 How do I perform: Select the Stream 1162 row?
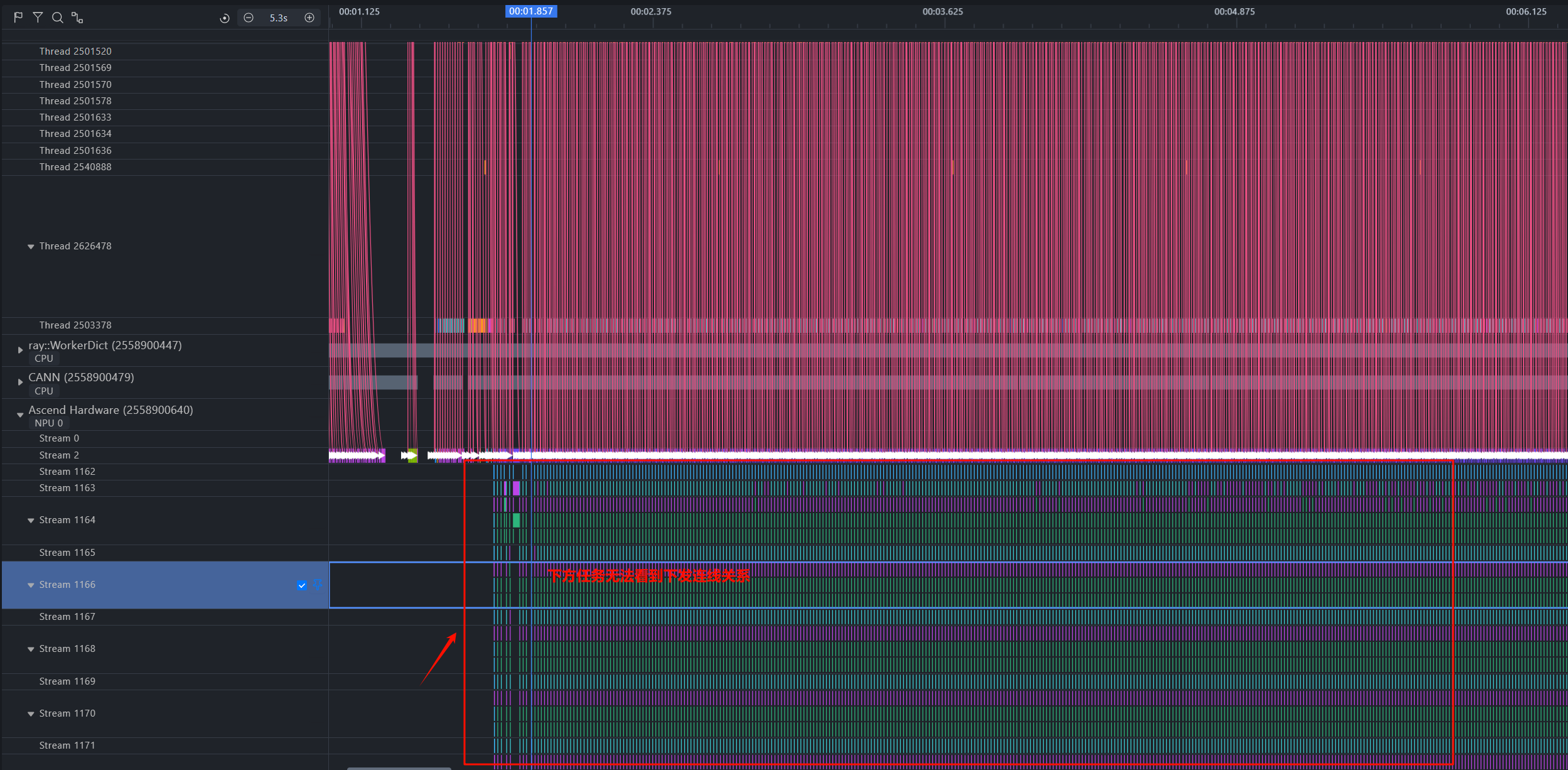165,472
